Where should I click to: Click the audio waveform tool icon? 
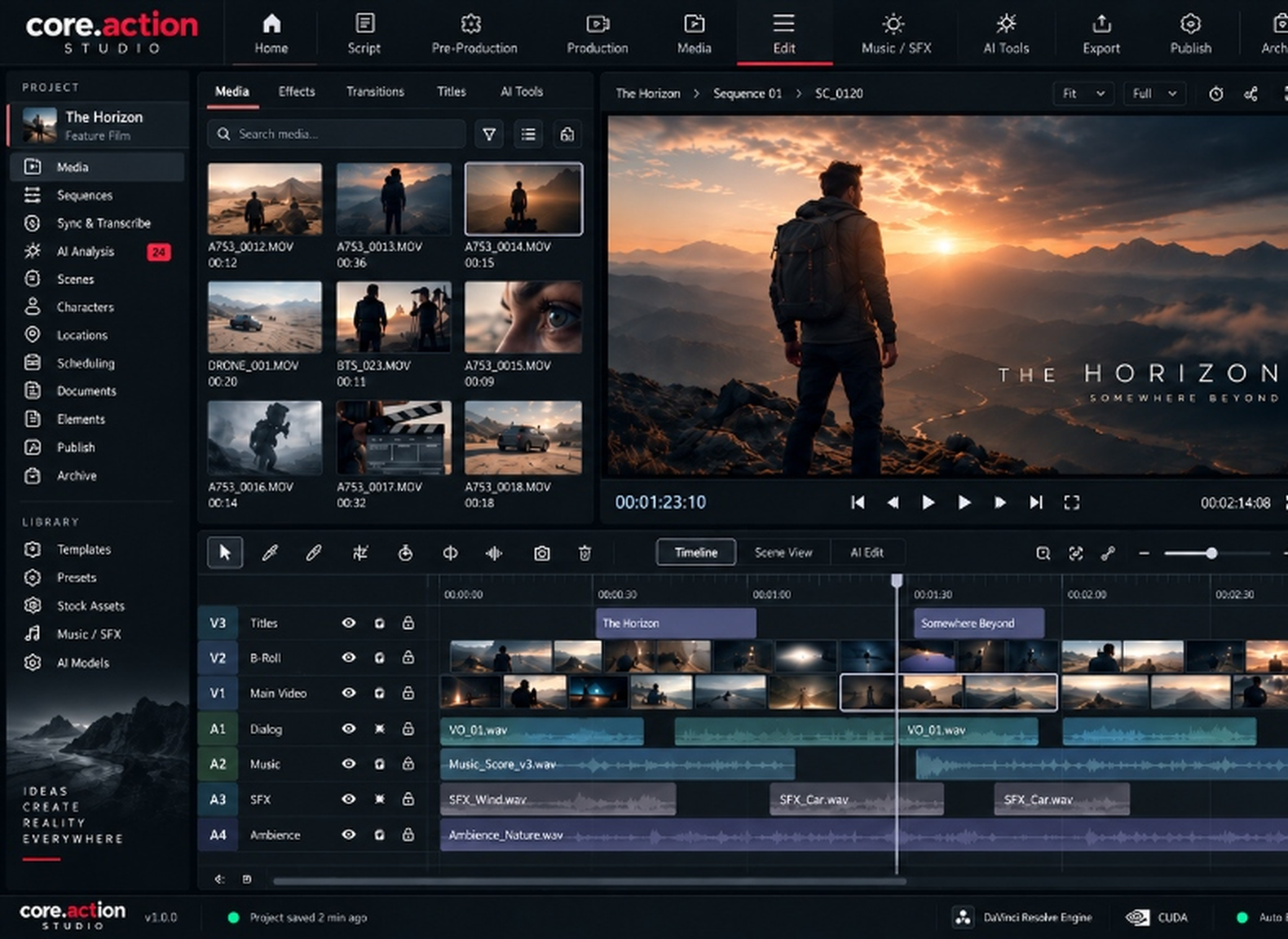[494, 553]
